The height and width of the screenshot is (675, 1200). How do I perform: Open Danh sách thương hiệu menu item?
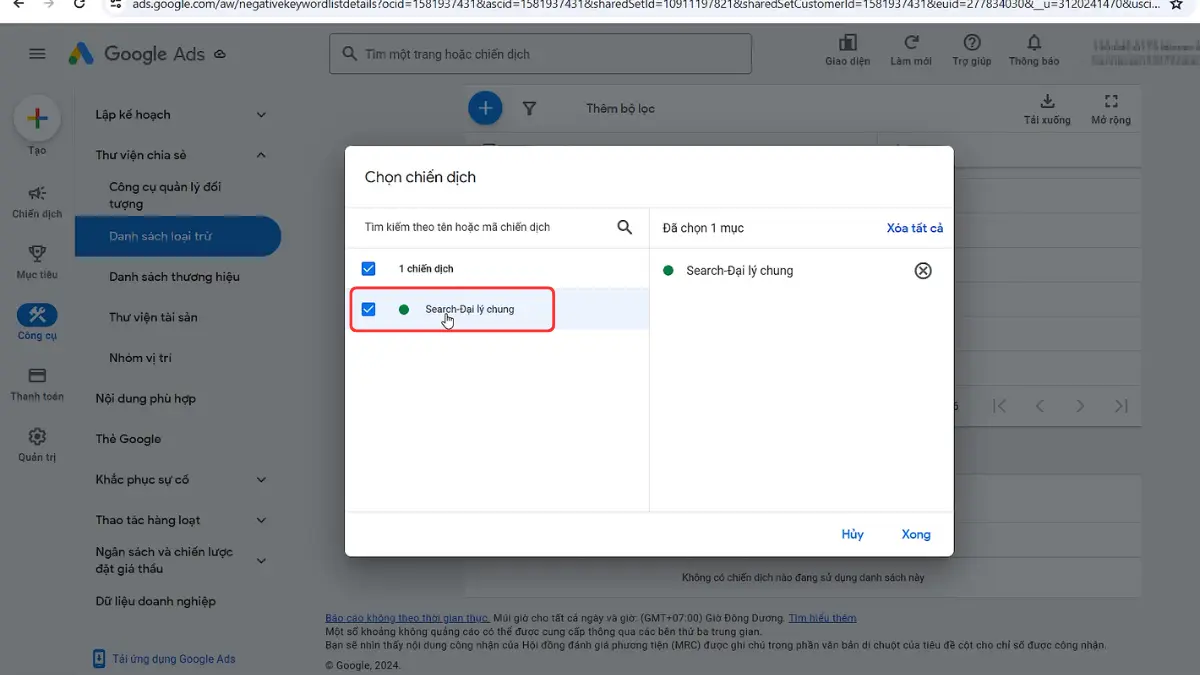[x=174, y=277]
